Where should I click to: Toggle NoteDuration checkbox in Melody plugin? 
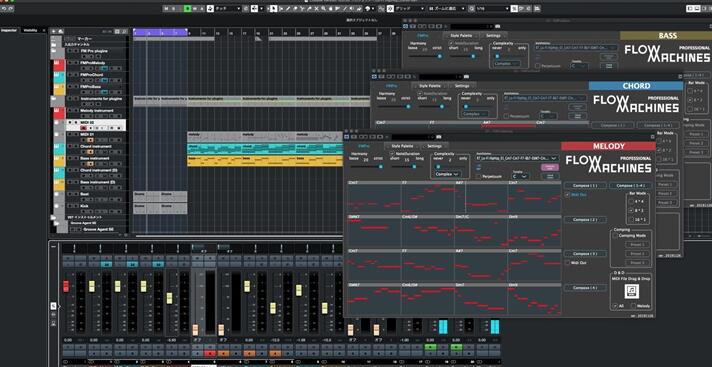pyautogui.click(x=392, y=154)
